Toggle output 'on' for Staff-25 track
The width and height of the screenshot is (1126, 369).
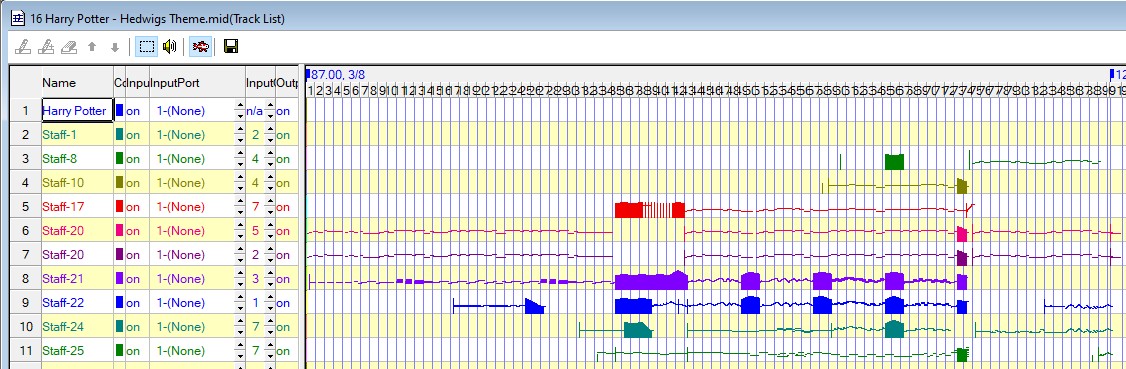[x=284, y=350]
